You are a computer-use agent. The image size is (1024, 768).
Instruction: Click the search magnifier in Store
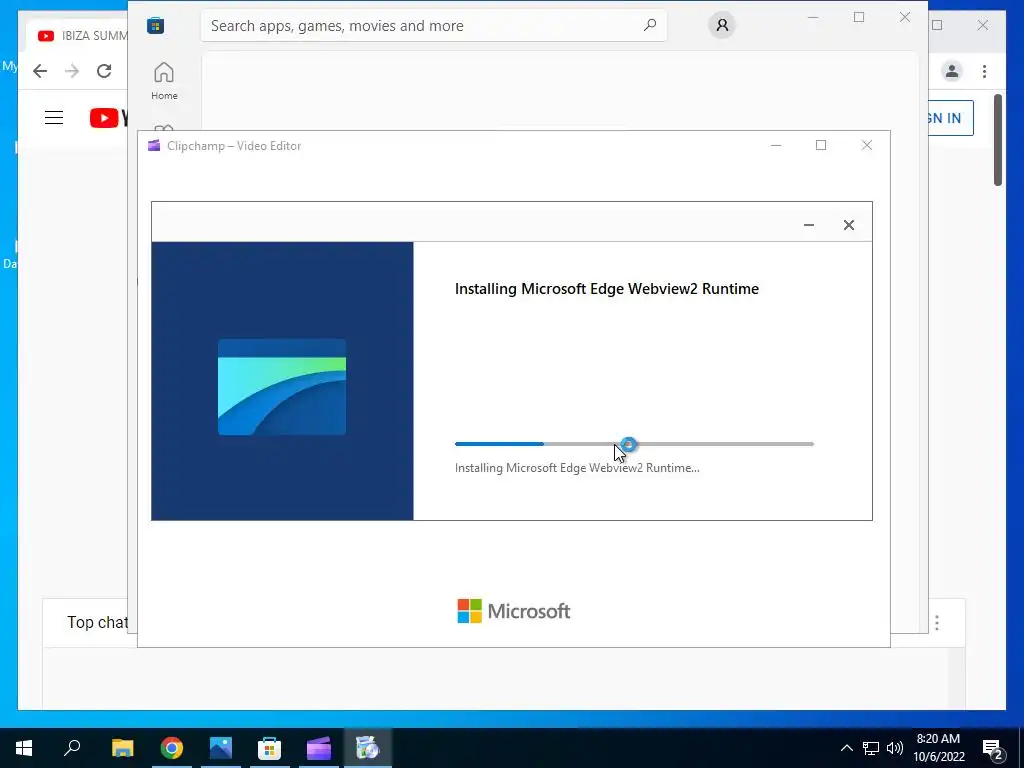coord(650,25)
